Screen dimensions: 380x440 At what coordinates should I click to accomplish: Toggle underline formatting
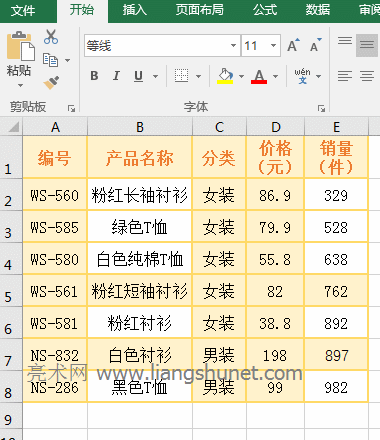[138, 76]
